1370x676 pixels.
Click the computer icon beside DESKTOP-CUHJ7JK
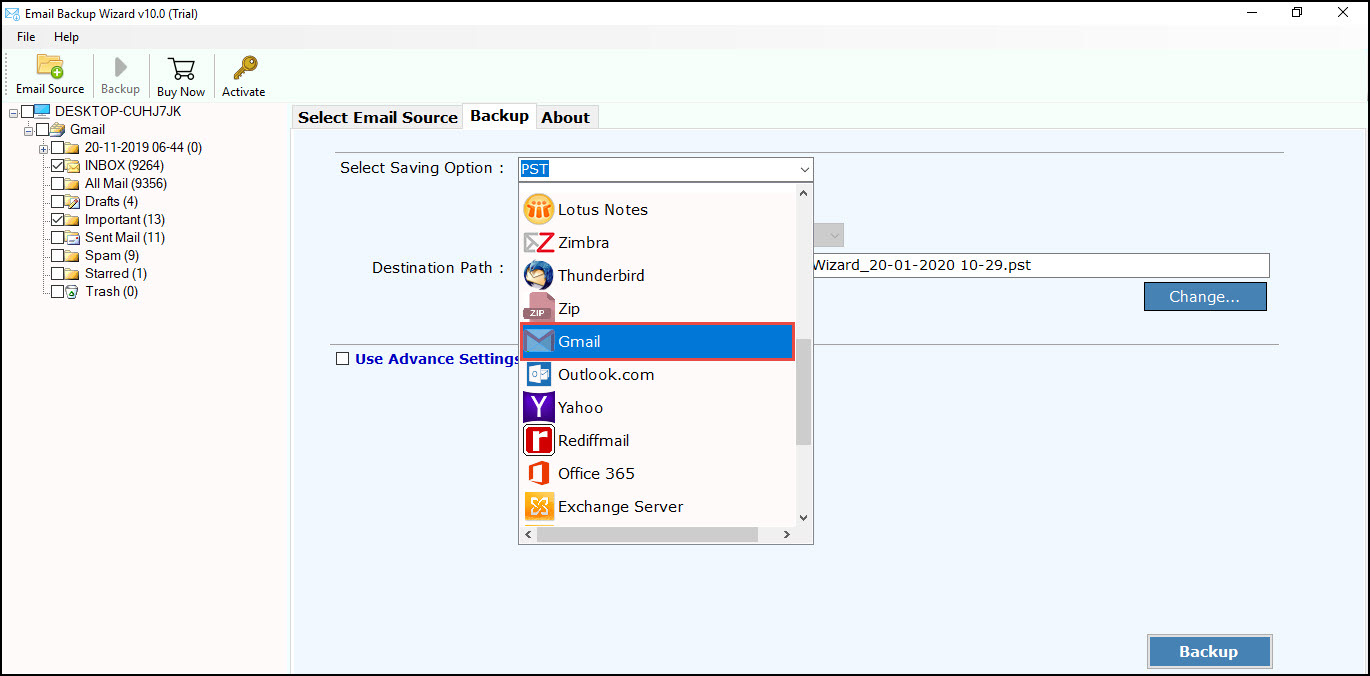click(42, 111)
